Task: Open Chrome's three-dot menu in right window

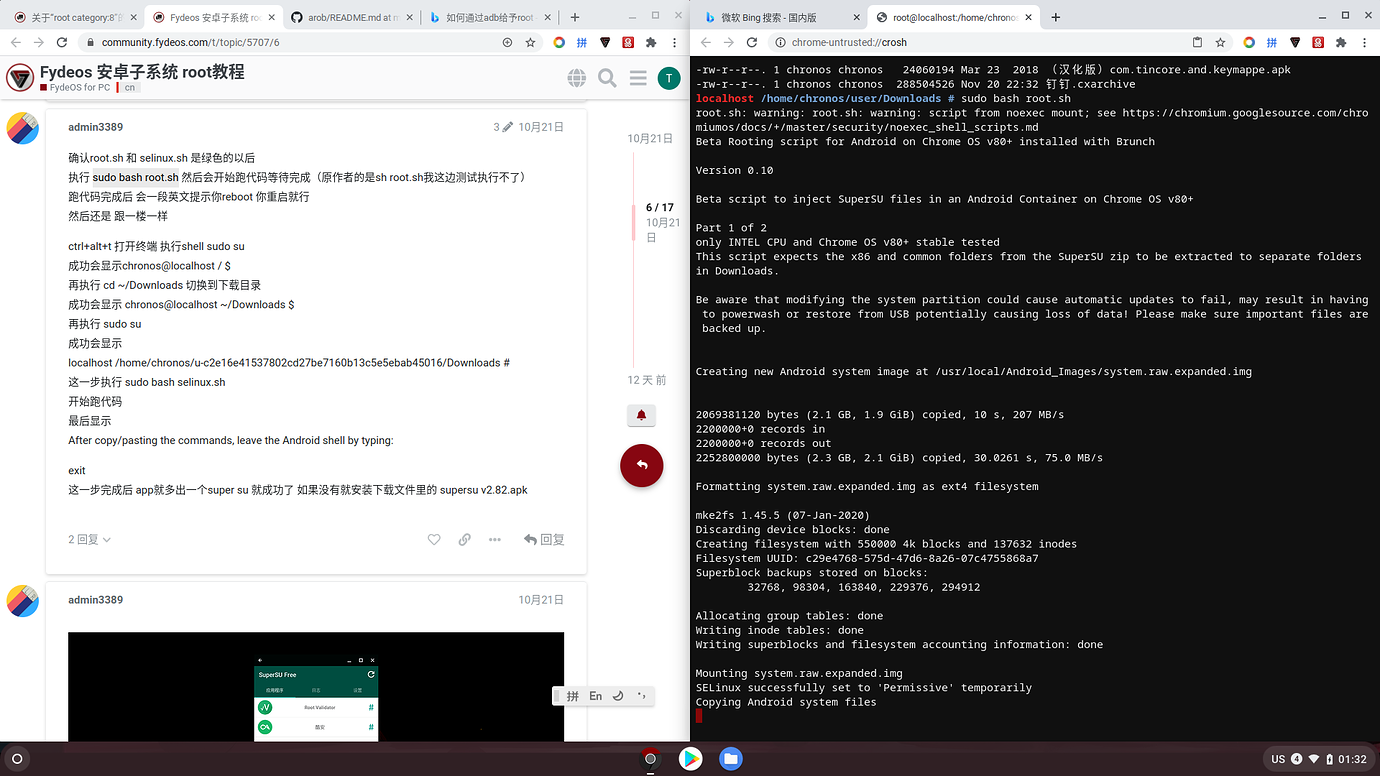Action: pos(1364,42)
